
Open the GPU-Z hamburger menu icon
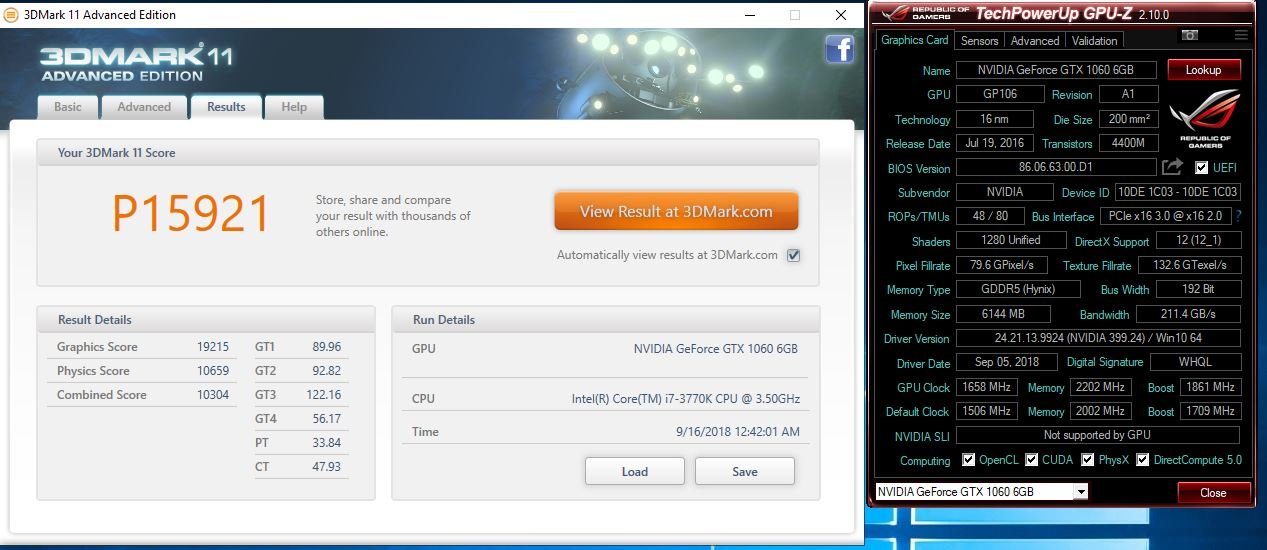[x=1241, y=35]
